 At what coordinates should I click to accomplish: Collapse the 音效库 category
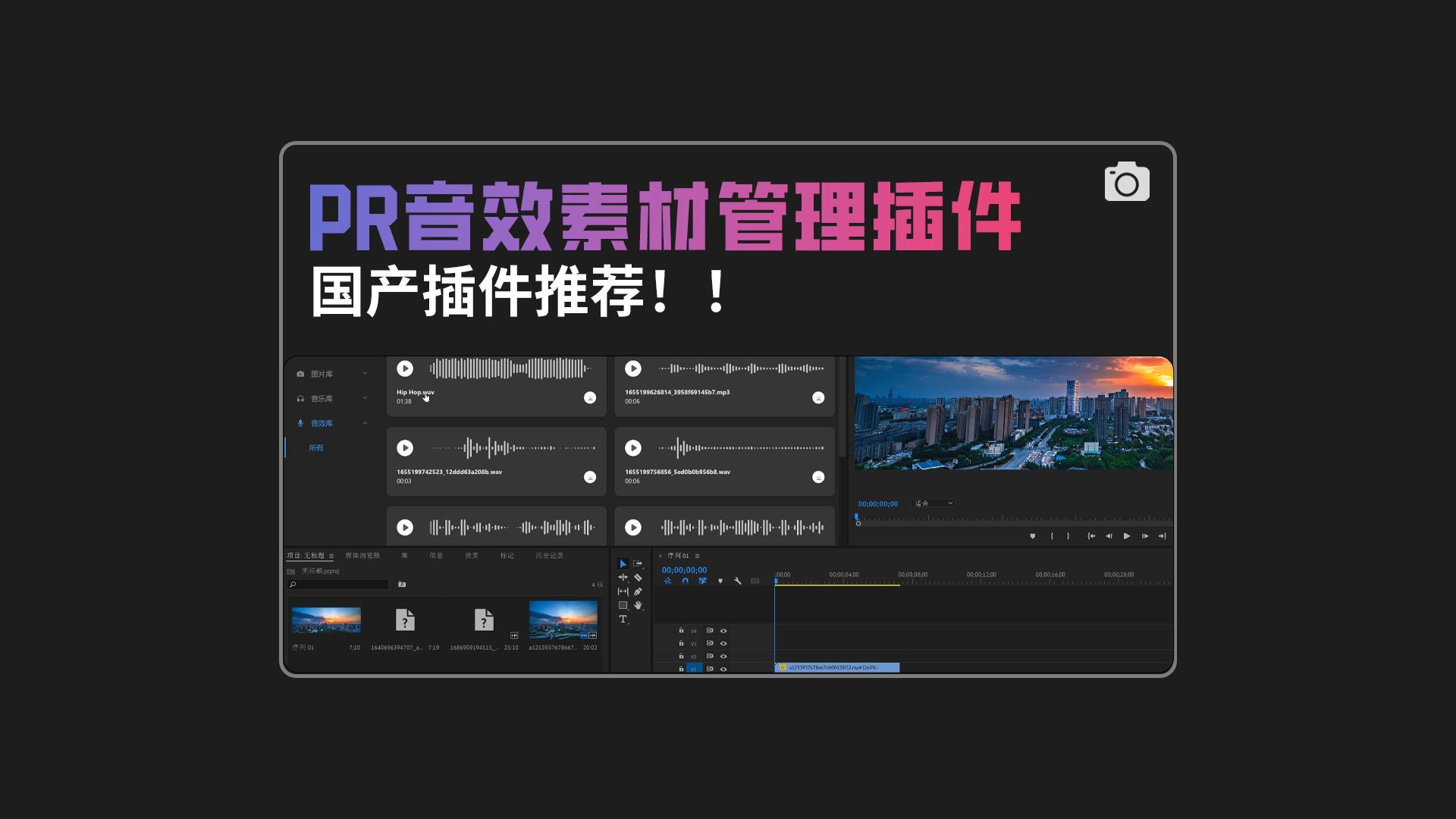365,423
